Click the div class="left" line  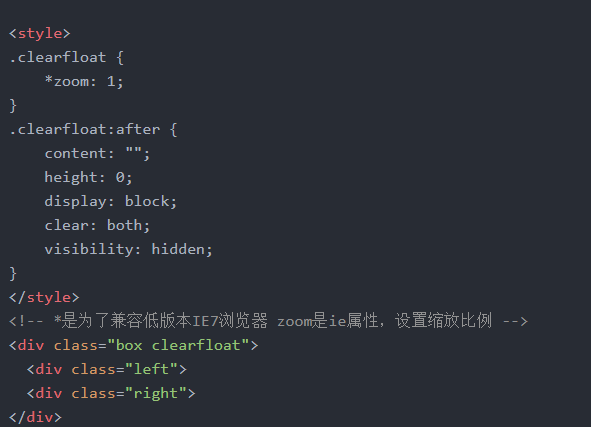107,369
